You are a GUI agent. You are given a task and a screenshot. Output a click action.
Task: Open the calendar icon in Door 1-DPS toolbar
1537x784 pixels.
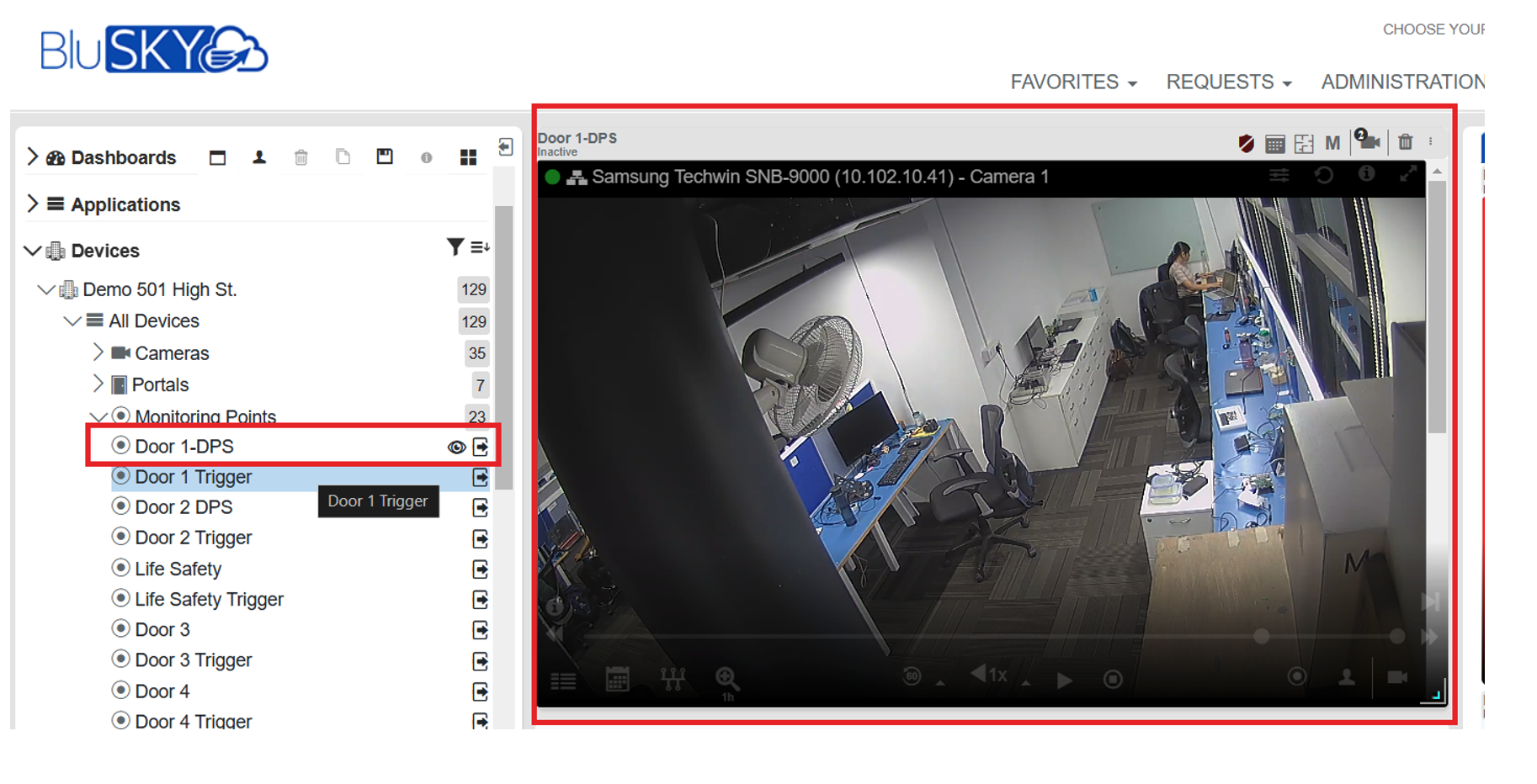(1274, 143)
